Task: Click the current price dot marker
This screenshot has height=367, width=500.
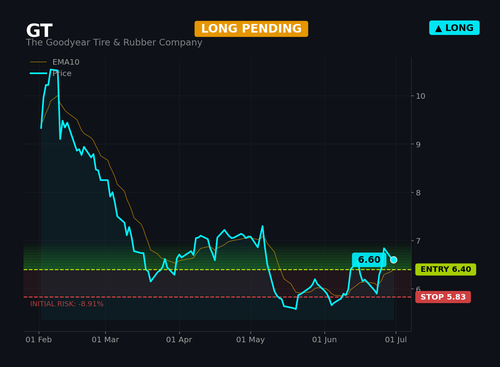Action: pos(394,260)
